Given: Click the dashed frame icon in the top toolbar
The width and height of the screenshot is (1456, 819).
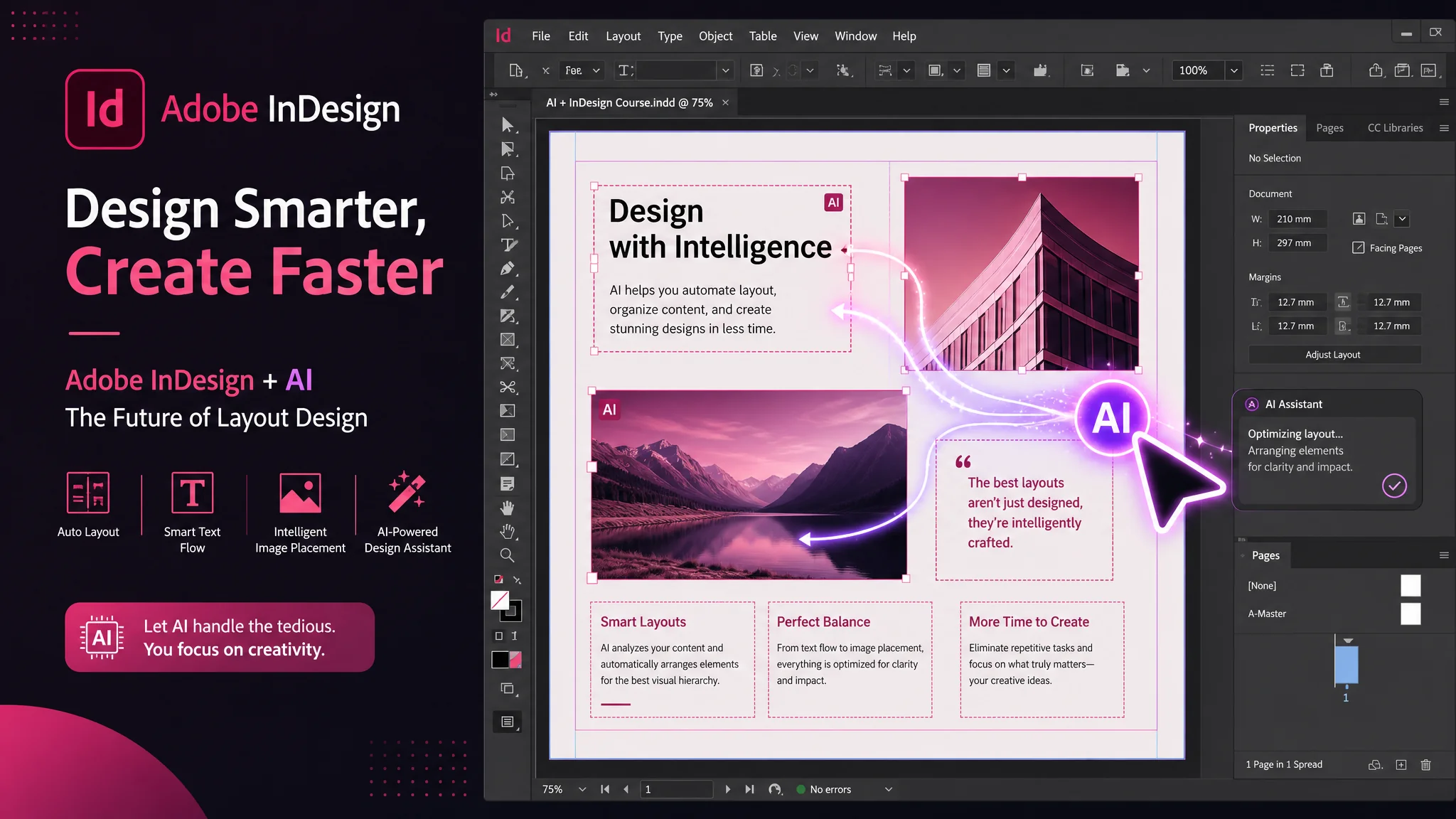Looking at the screenshot, I should tap(1297, 70).
